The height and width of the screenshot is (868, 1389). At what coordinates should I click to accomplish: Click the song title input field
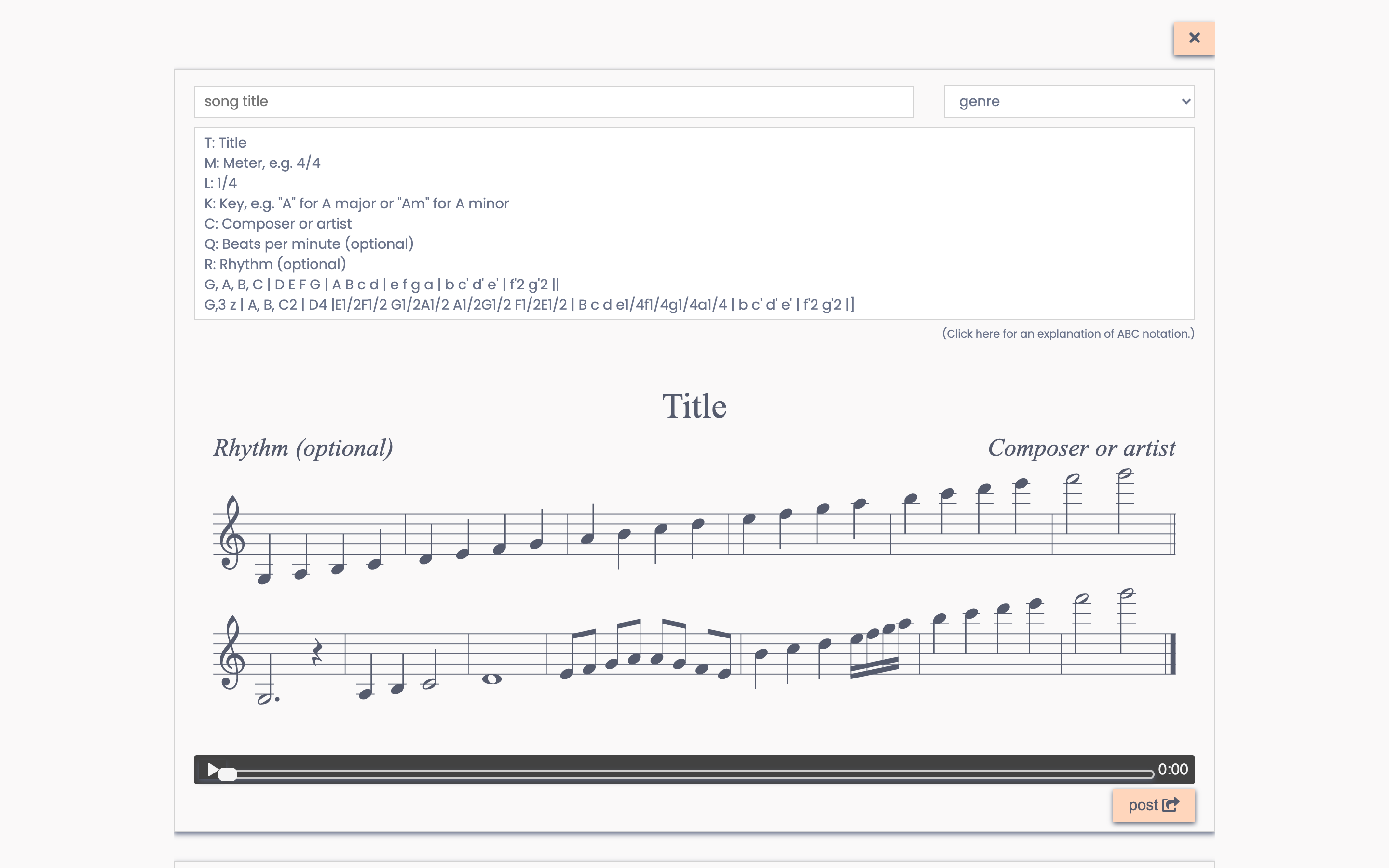(553, 102)
